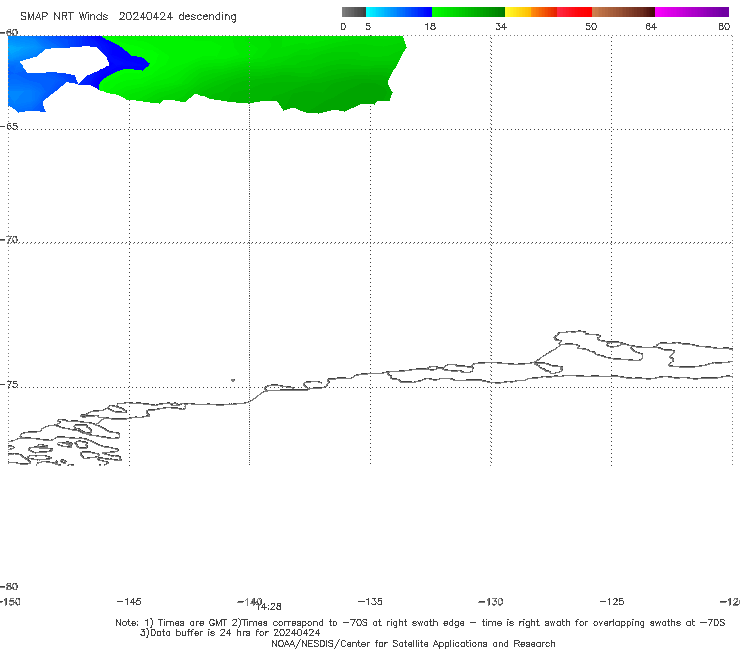
Task: Click the swath time label '14:28'
Action: click(270, 607)
